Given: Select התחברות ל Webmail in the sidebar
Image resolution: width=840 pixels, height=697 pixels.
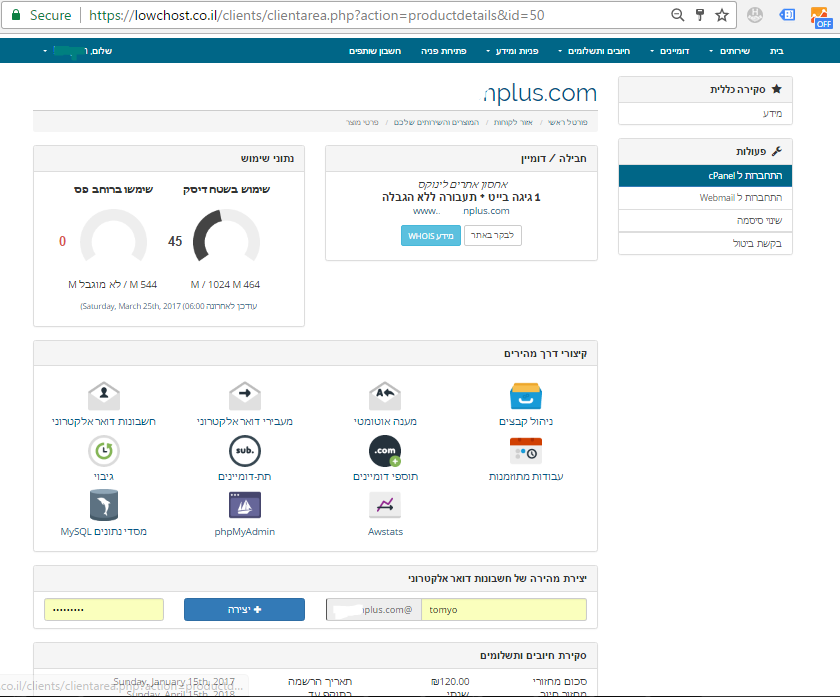Looking at the screenshot, I should pyautogui.click(x=705, y=198).
